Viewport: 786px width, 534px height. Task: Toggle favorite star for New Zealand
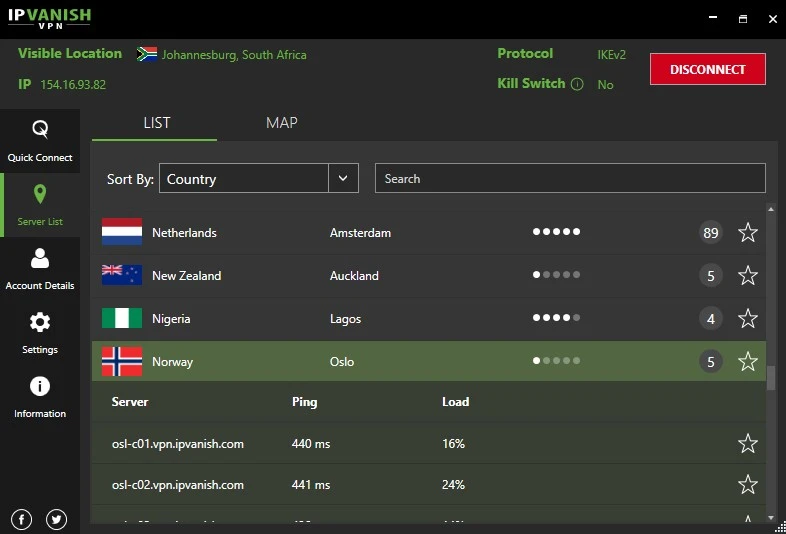point(747,276)
